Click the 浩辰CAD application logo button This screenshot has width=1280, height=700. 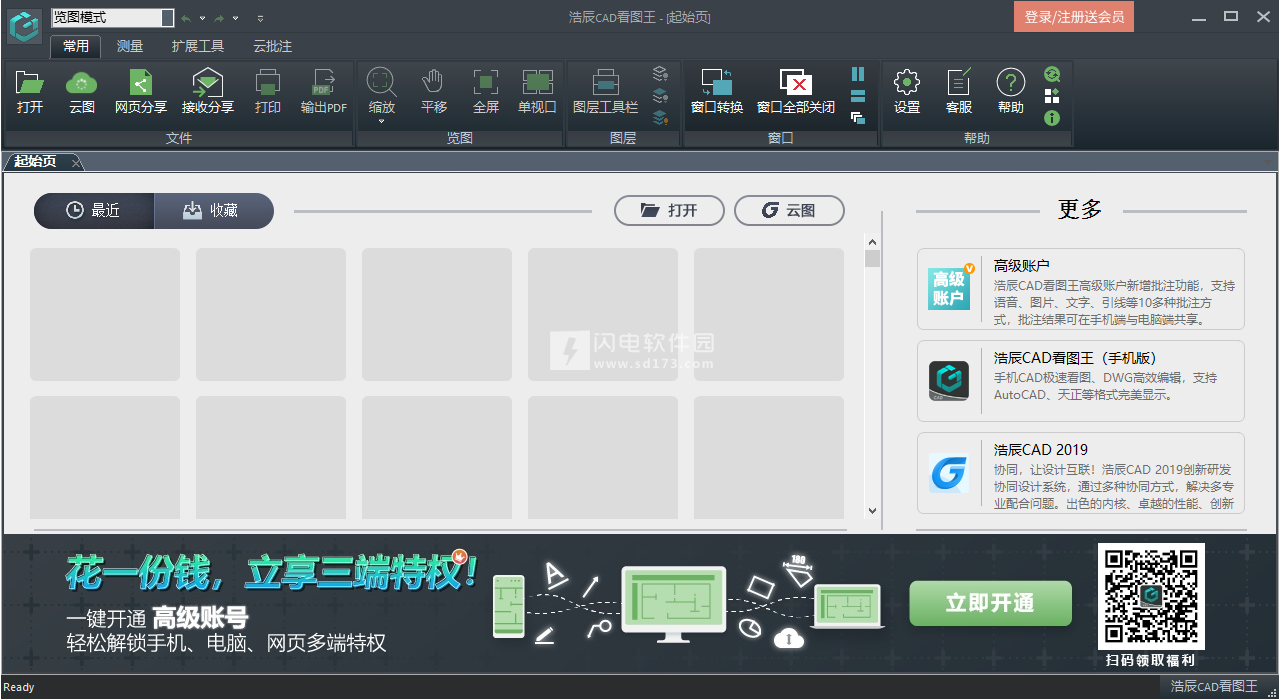(x=24, y=25)
